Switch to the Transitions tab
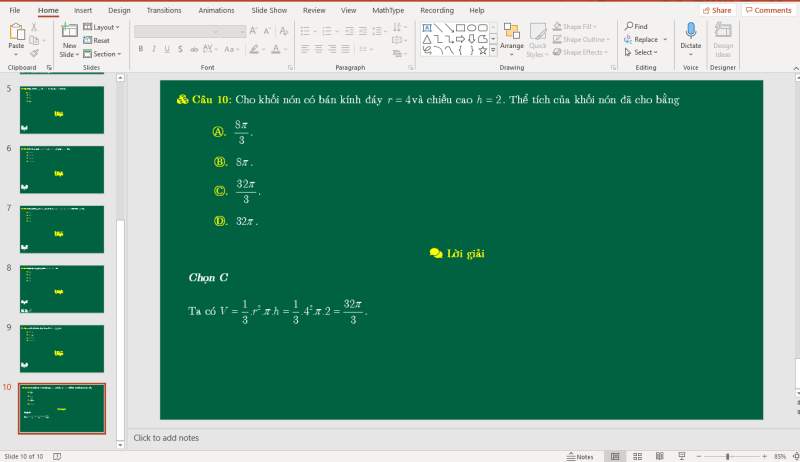800x462 pixels. 164,10
